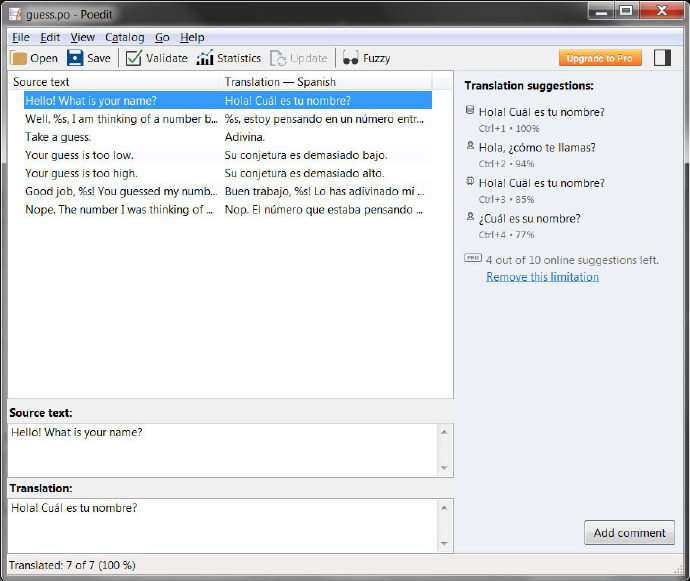Click machine icon of 85% suggestion
690x581 pixels.
(x=470, y=181)
